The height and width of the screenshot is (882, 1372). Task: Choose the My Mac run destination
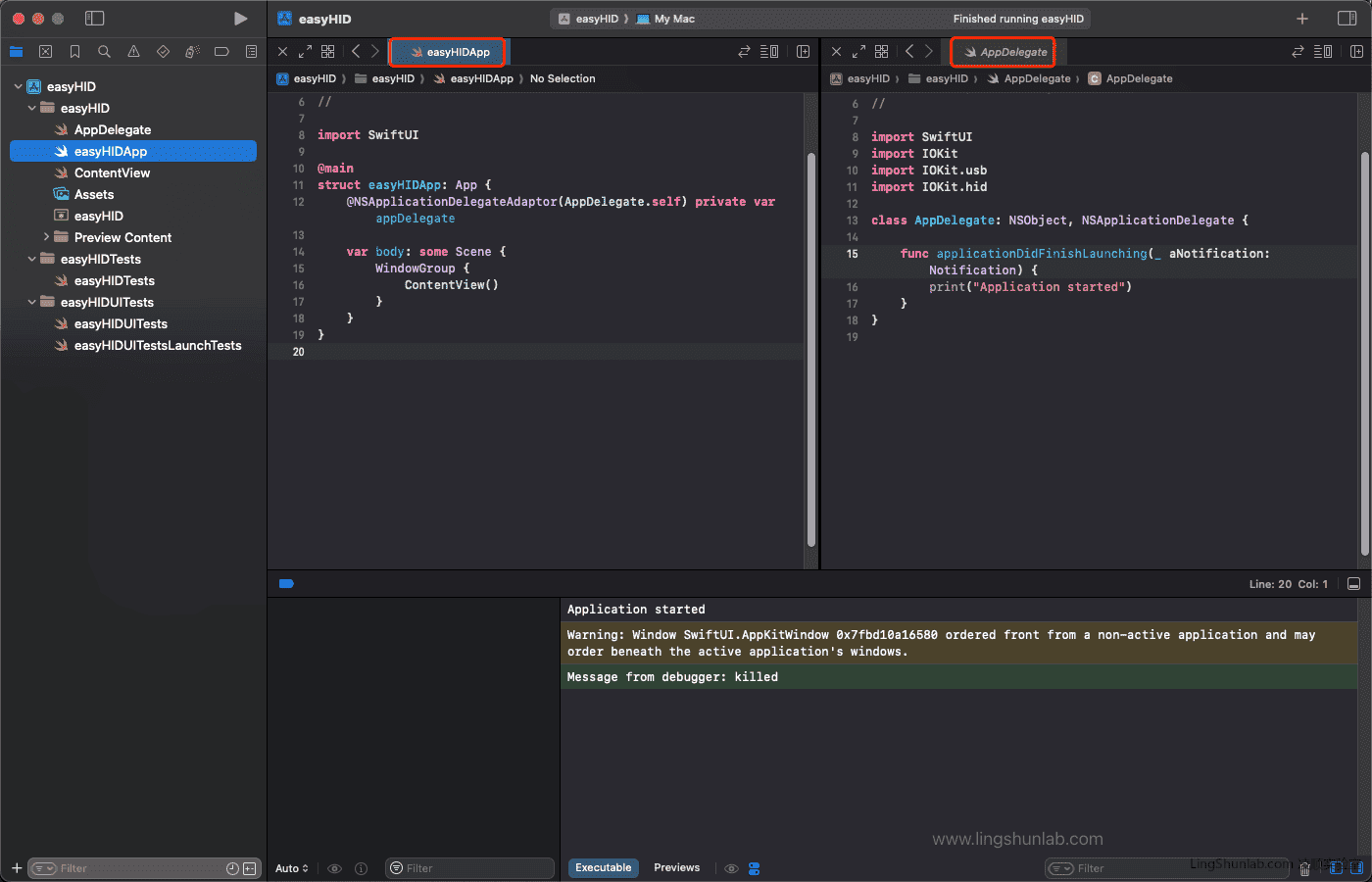[x=666, y=19]
